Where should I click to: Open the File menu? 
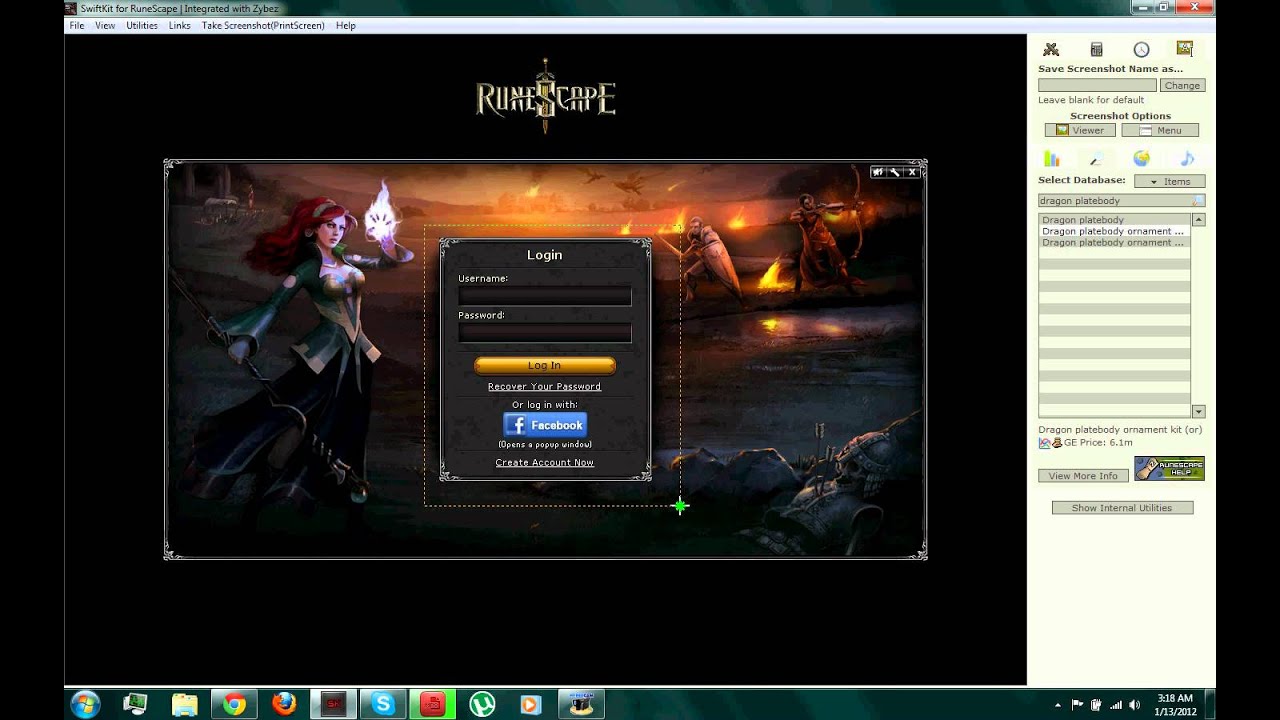coord(77,26)
